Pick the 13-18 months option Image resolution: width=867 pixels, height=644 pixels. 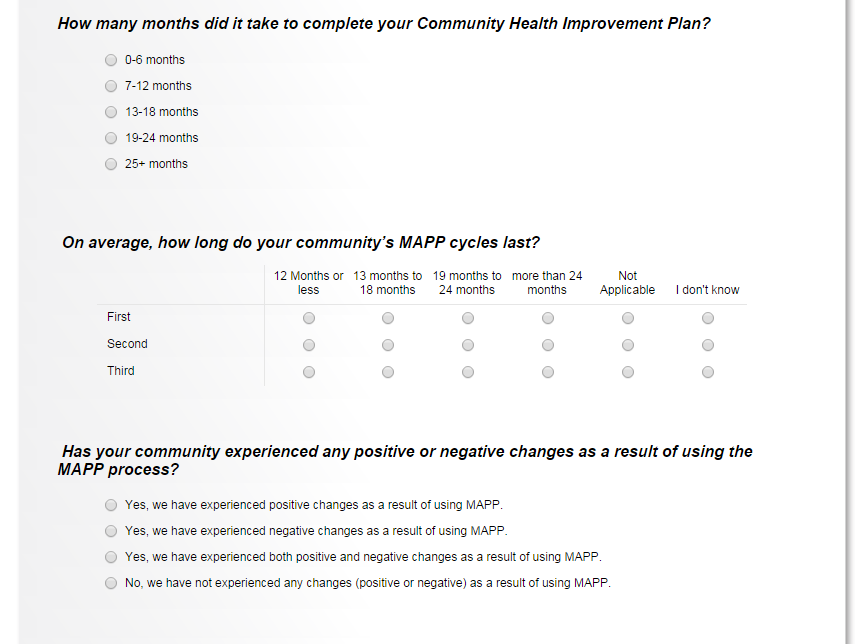pyautogui.click(x=111, y=112)
